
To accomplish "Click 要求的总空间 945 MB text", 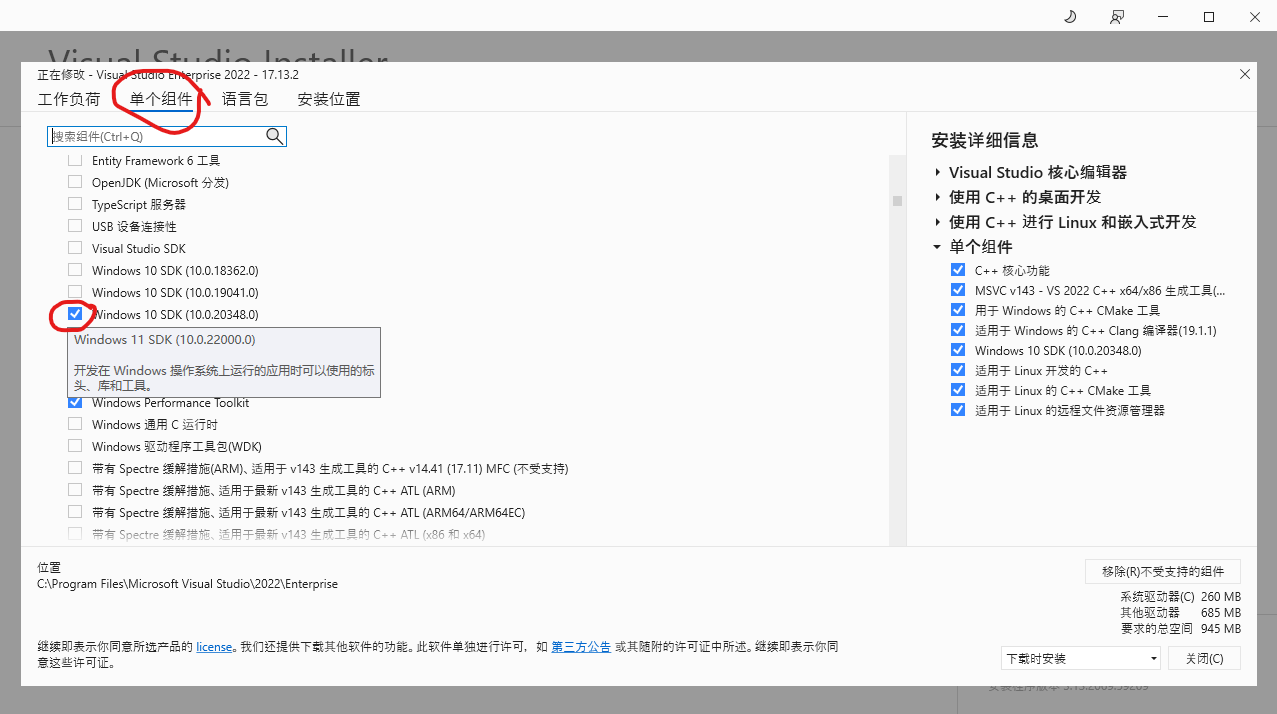I will pos(1181,629).
